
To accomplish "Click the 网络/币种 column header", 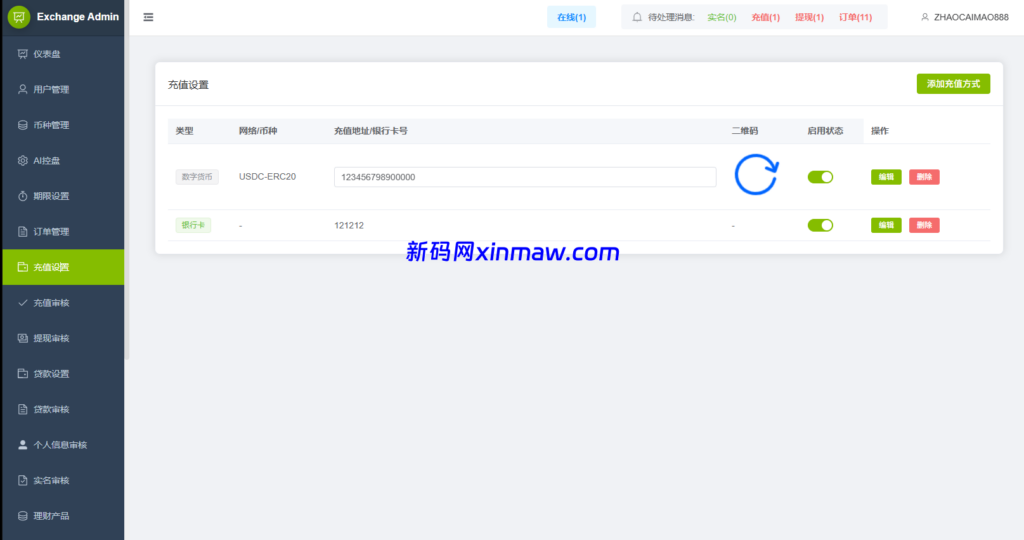I will click(x=258, y=131).
